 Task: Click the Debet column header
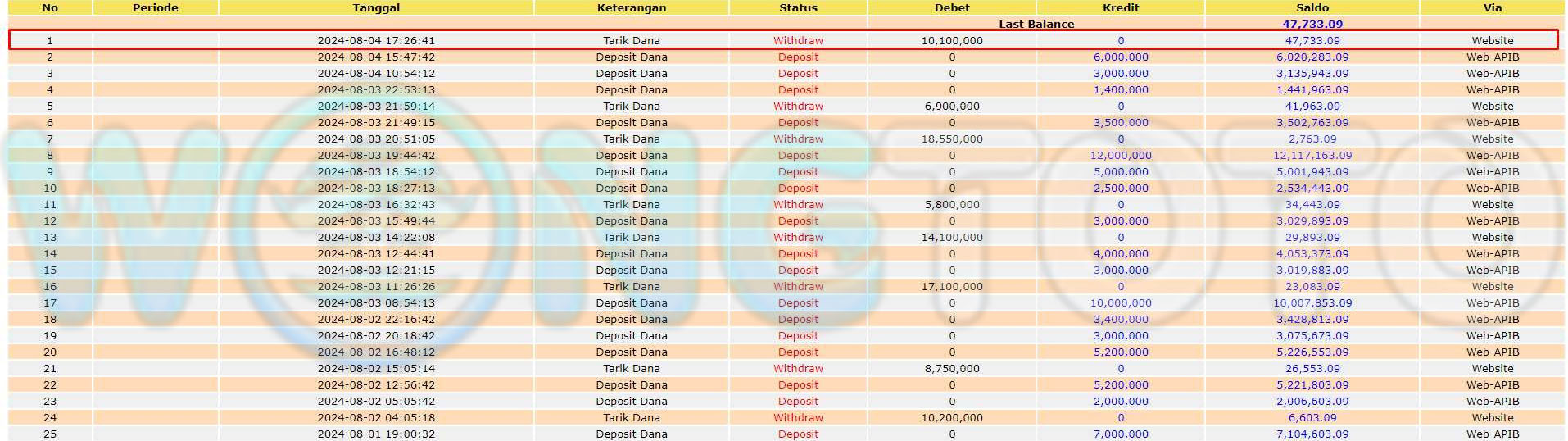click(x=952, y=8)
